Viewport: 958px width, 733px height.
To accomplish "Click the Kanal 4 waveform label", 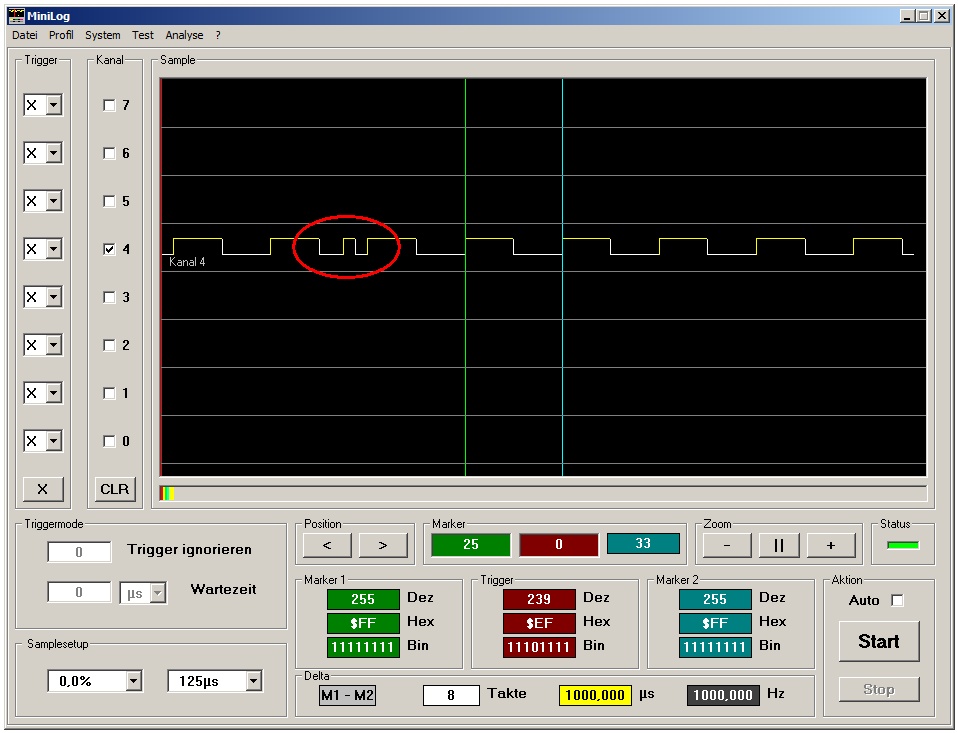I will tap(187, 262).
